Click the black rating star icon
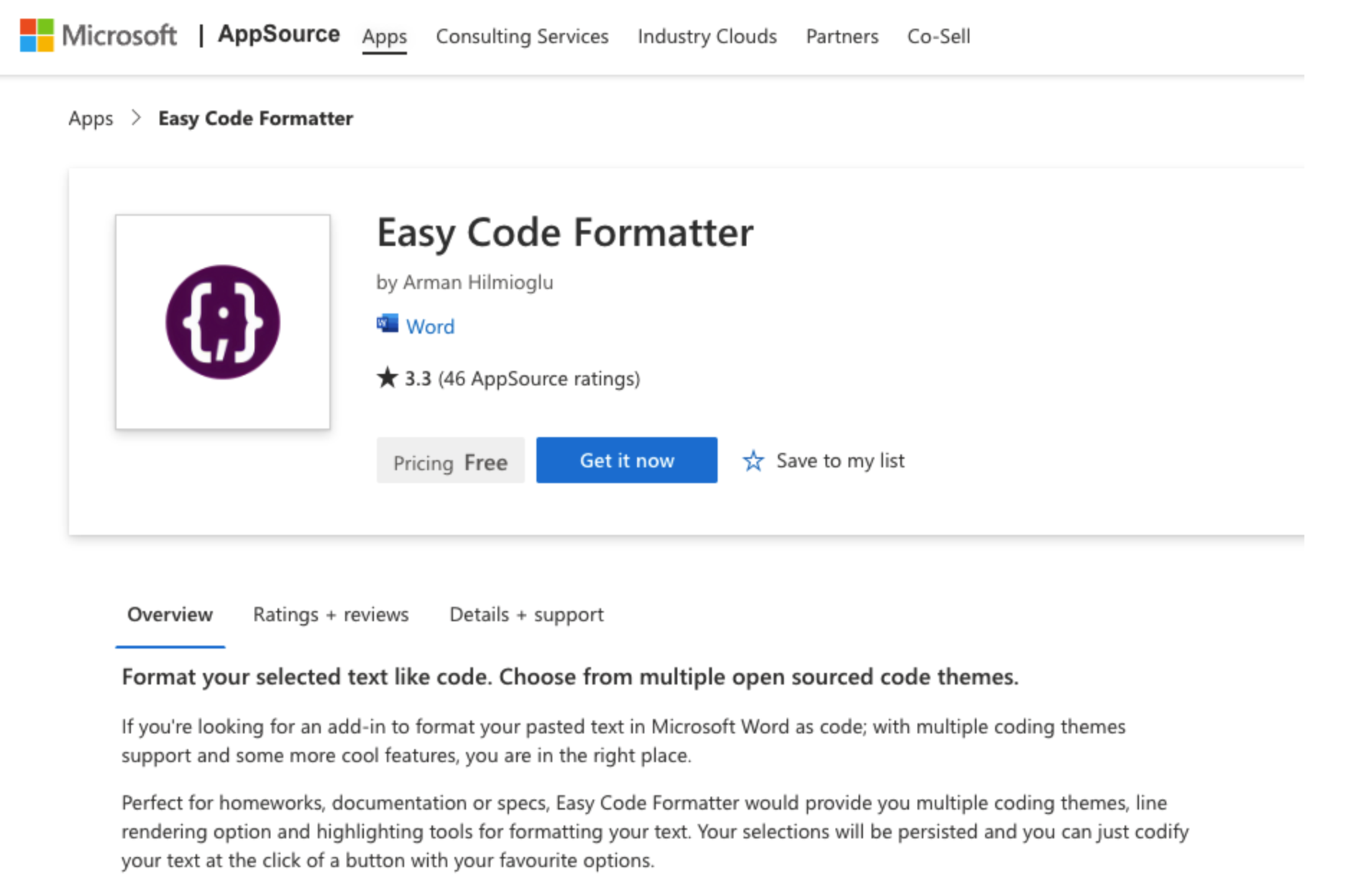 (387, 377)
